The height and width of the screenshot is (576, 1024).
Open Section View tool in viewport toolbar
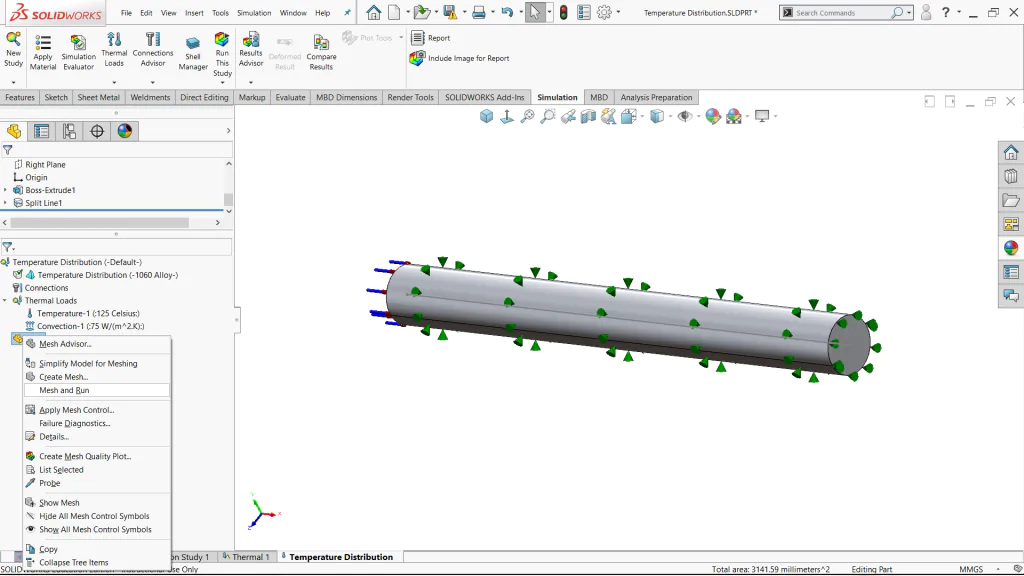[x=588, y=116]
